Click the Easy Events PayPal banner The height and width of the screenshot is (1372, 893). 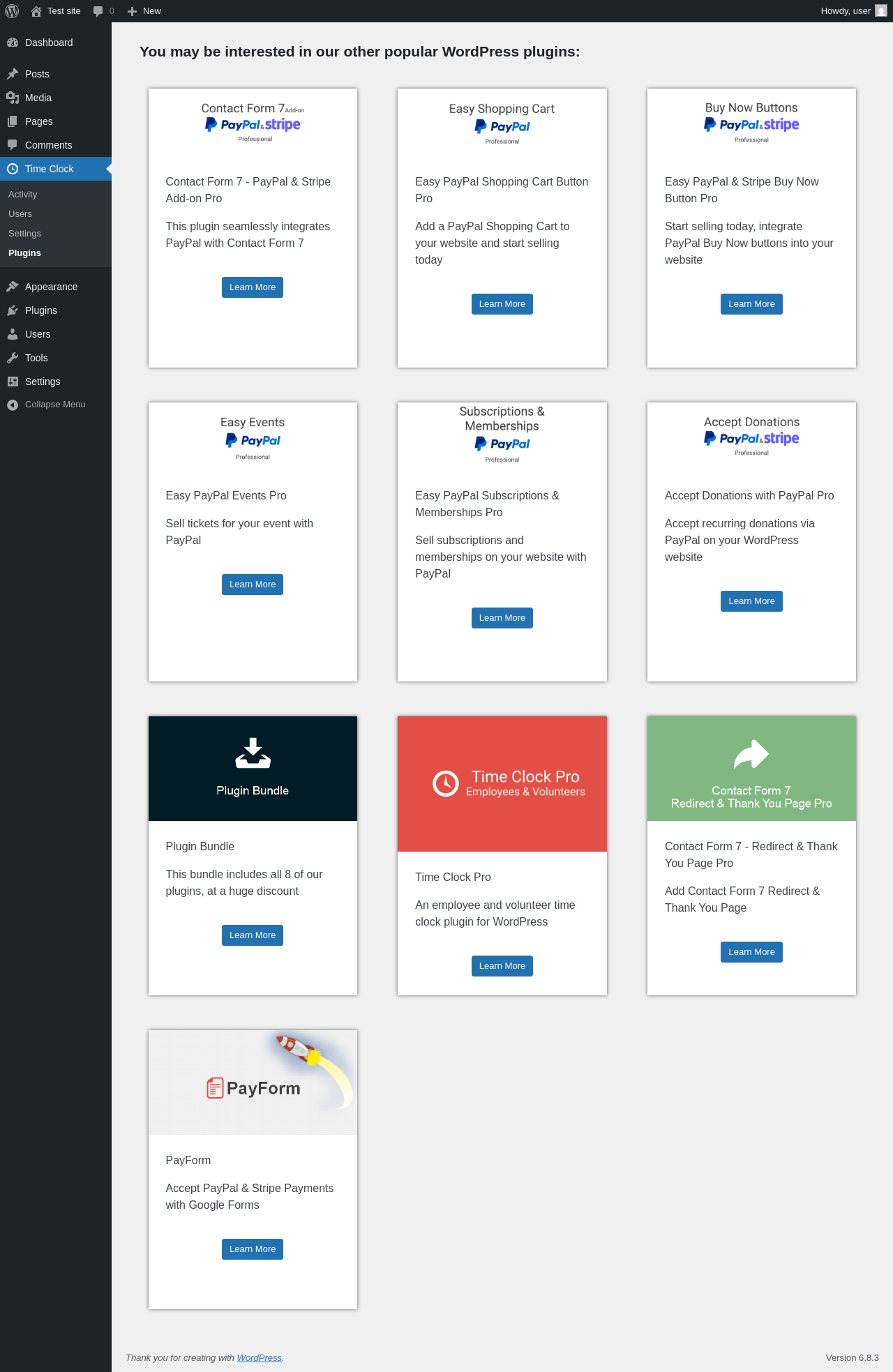pos(253,438)
